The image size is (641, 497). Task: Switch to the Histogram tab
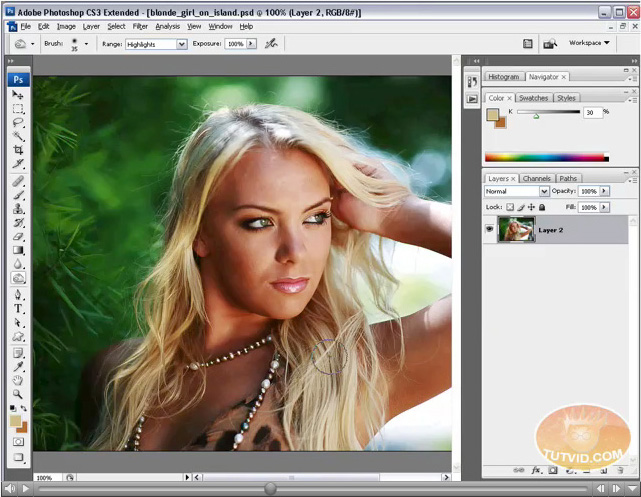503,76
